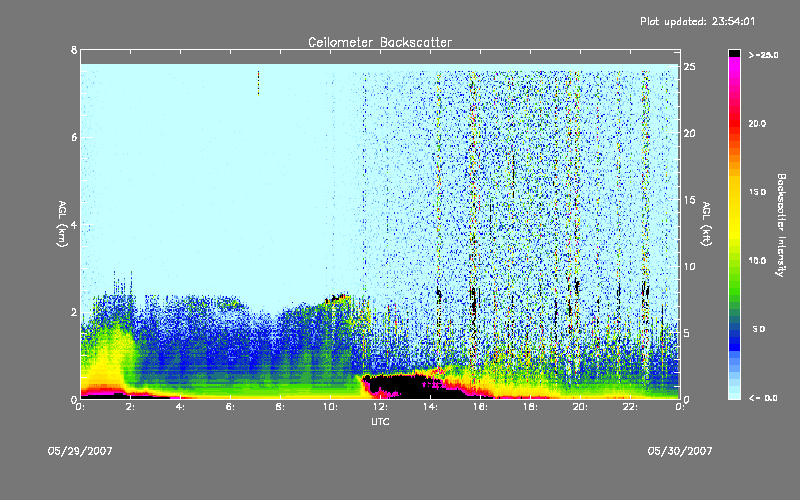Select the "AGL (kft)" axis label
The height and width of the screenshot is (500, 800).
coord(707,224)
